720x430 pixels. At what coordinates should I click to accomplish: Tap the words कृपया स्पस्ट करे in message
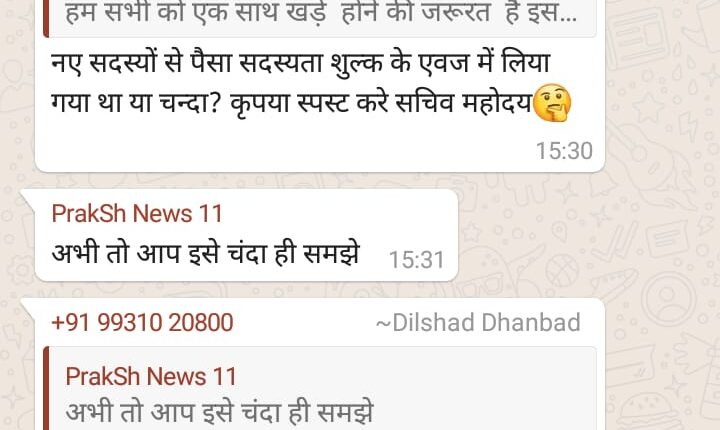click(x=309, y=104)
